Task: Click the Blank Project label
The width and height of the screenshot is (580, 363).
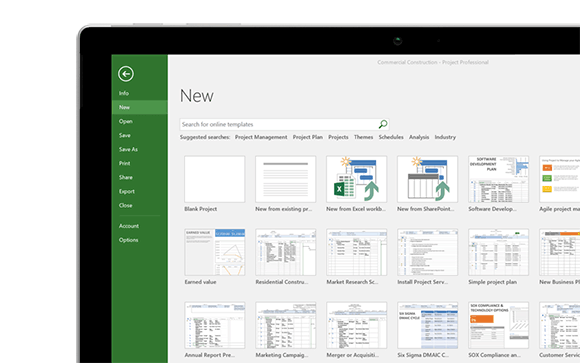Action: [x=200, y=209]
